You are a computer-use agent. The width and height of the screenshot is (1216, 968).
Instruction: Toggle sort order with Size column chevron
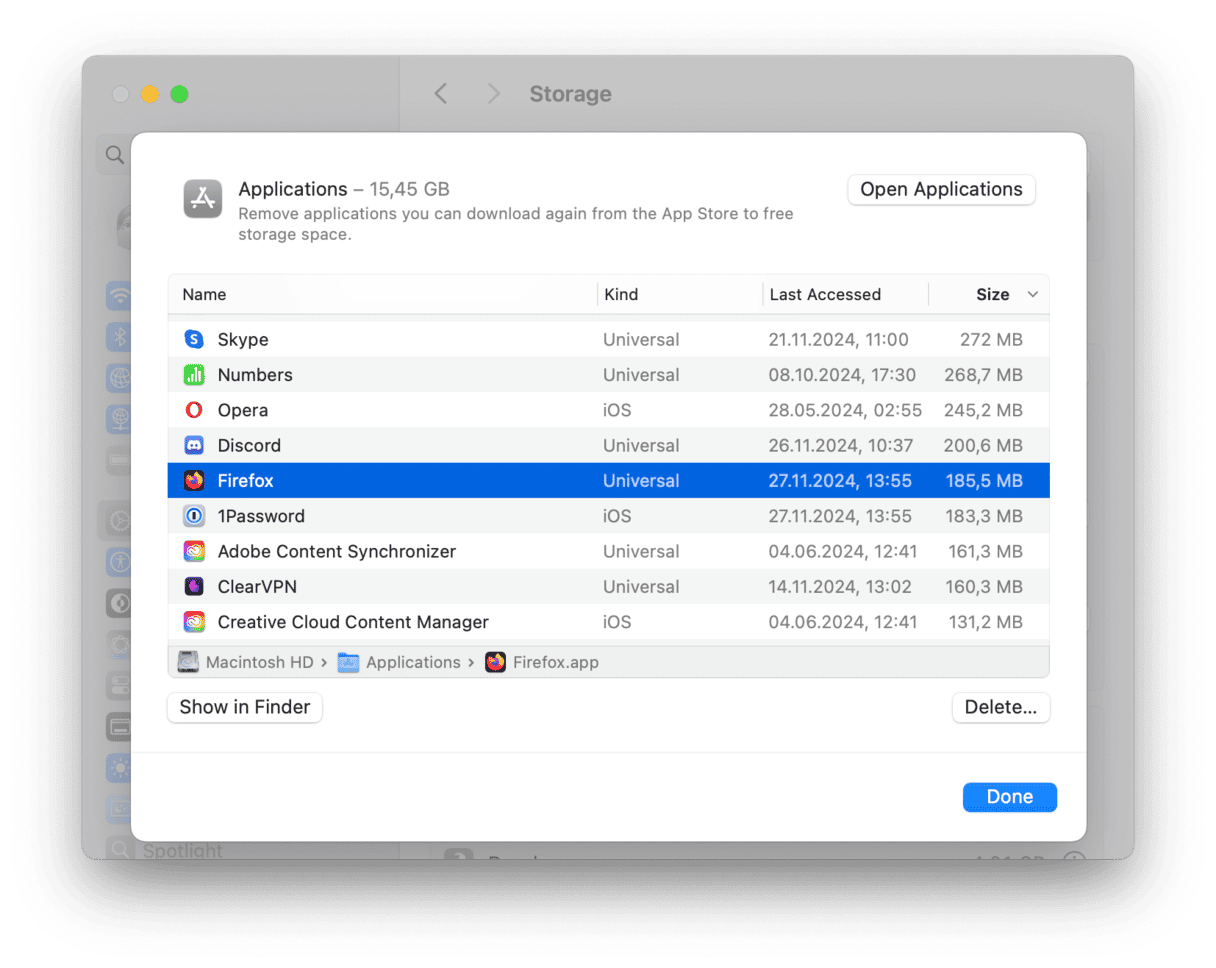click(1033, 295)
